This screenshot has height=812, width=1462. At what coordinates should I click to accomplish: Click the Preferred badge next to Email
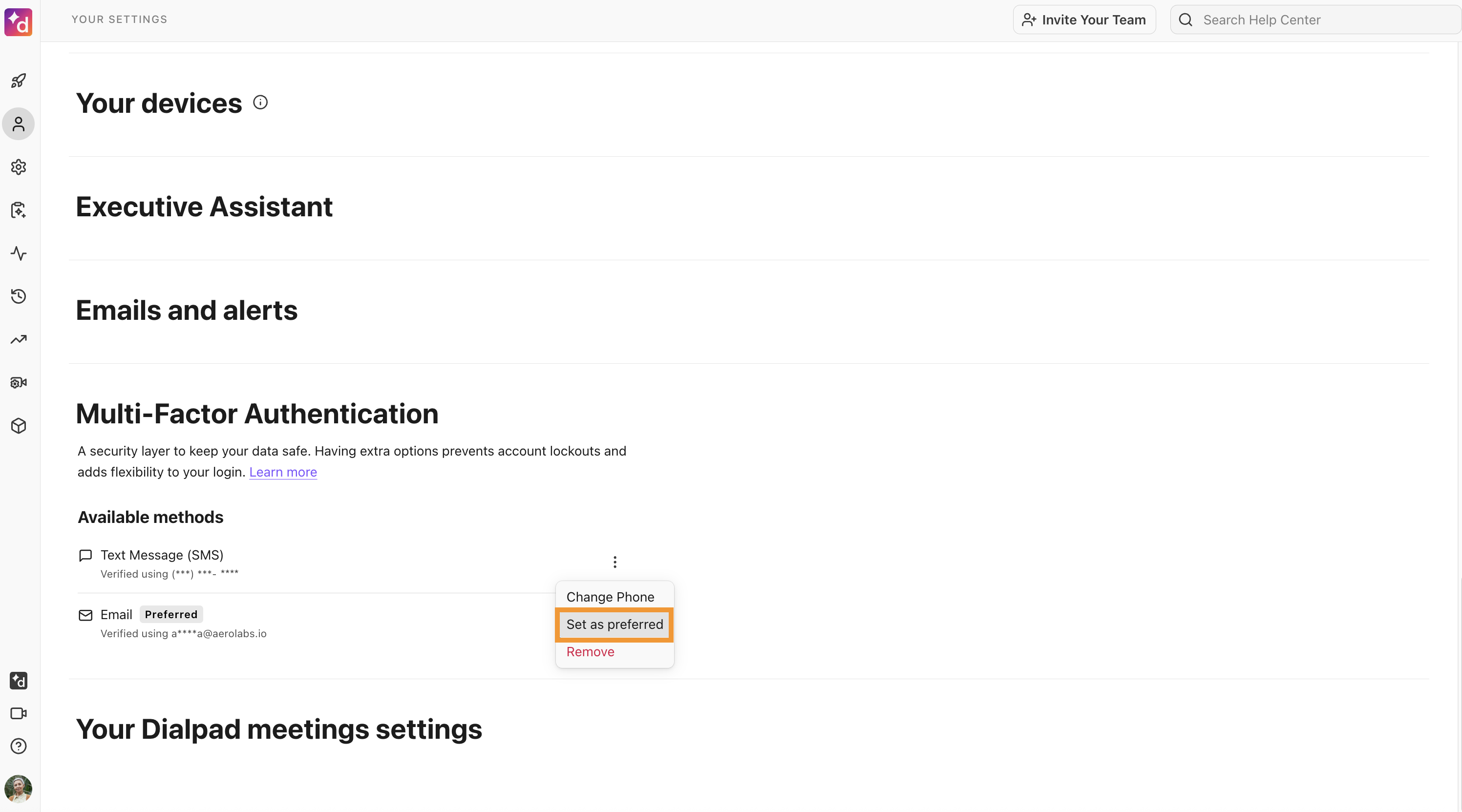pyautogui.click(x=171, y=615)
